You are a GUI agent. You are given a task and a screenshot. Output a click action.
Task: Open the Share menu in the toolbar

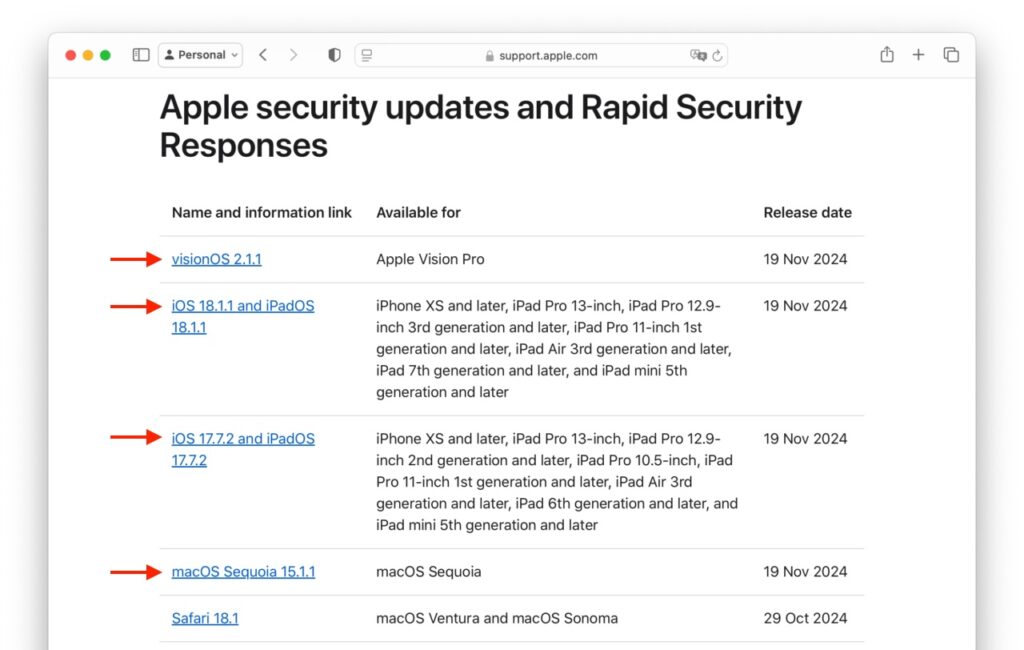pyautogui.click(x=887, y=55)
